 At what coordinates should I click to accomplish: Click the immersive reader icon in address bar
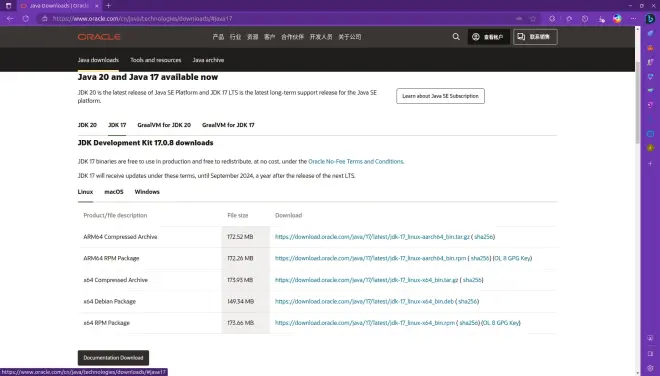[519, 19]
